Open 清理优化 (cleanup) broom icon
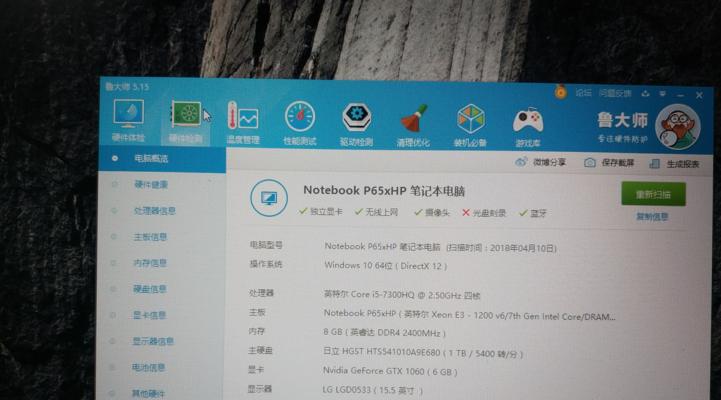 pyautogui.click(x=414, y=119)
